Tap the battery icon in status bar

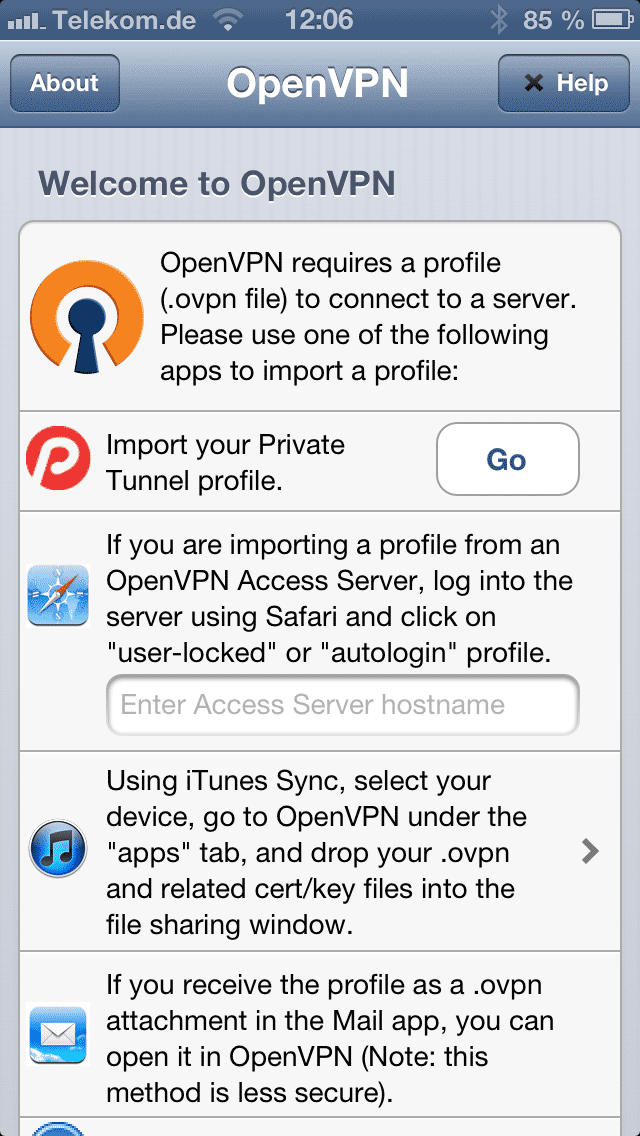612,20
